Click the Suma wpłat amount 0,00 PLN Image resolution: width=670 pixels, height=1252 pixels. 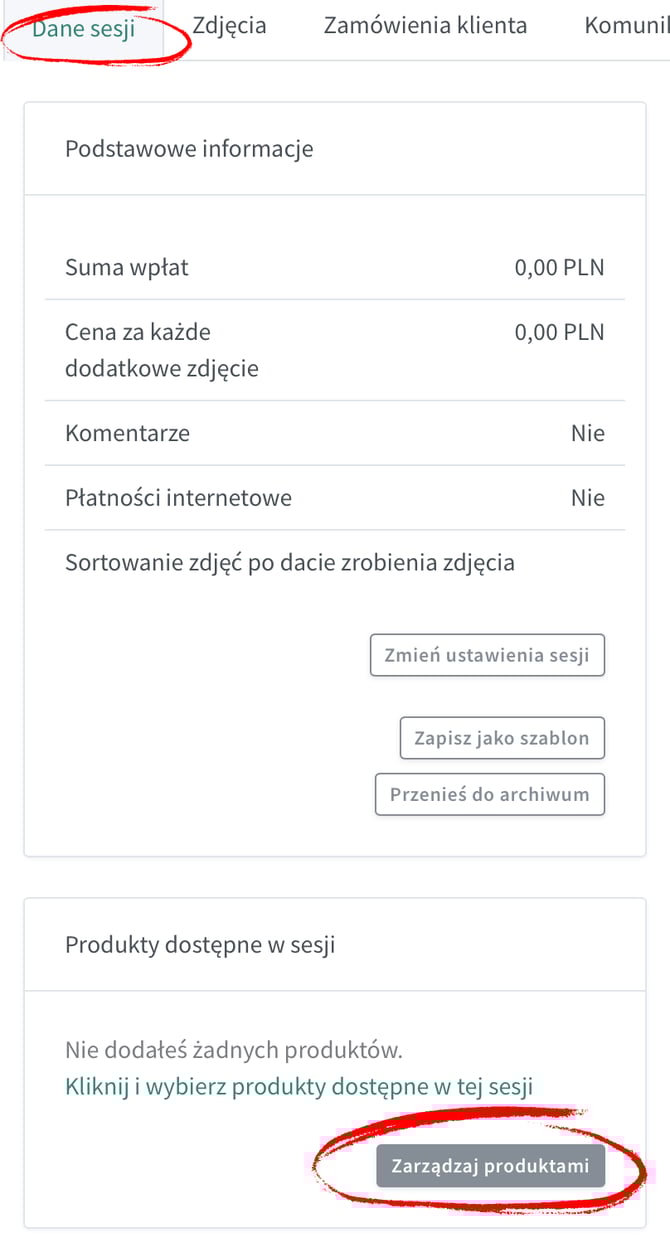click(x=559, y=267)
